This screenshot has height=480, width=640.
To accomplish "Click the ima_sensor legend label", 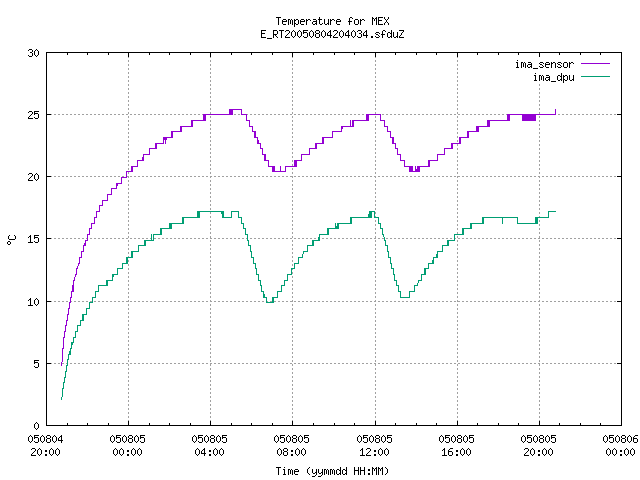I will click(544, 64).
